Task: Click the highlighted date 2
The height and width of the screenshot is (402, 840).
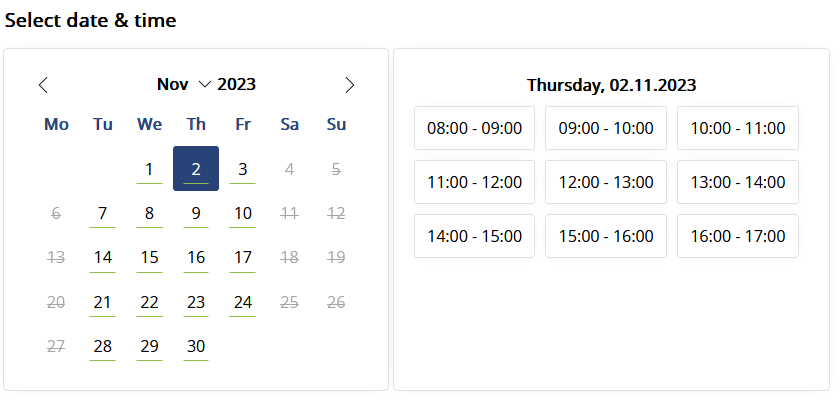Action: point(196,169)
